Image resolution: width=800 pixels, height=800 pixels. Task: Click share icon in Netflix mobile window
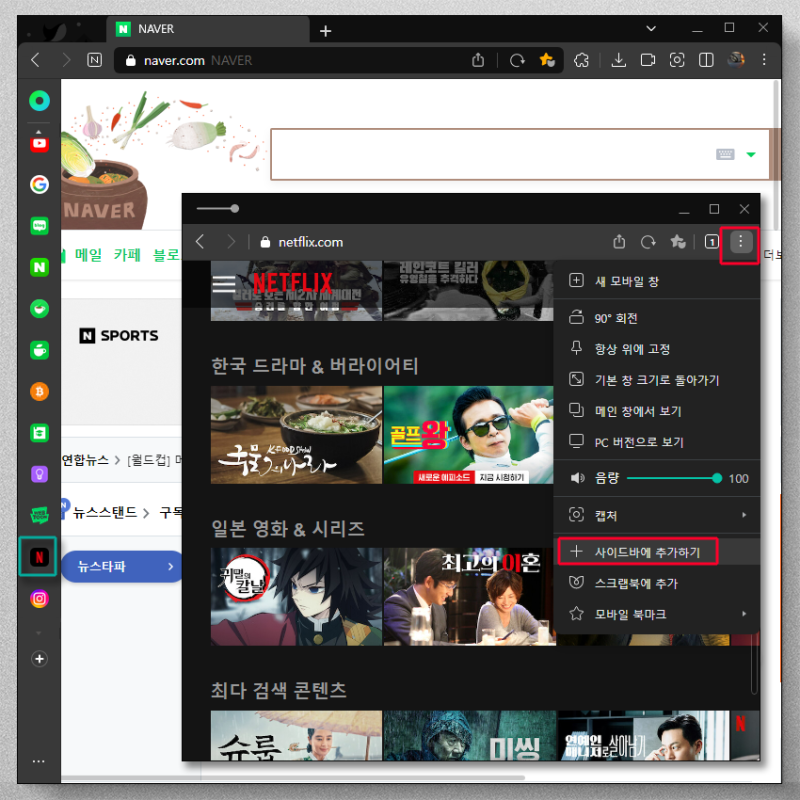click(619, 242)
